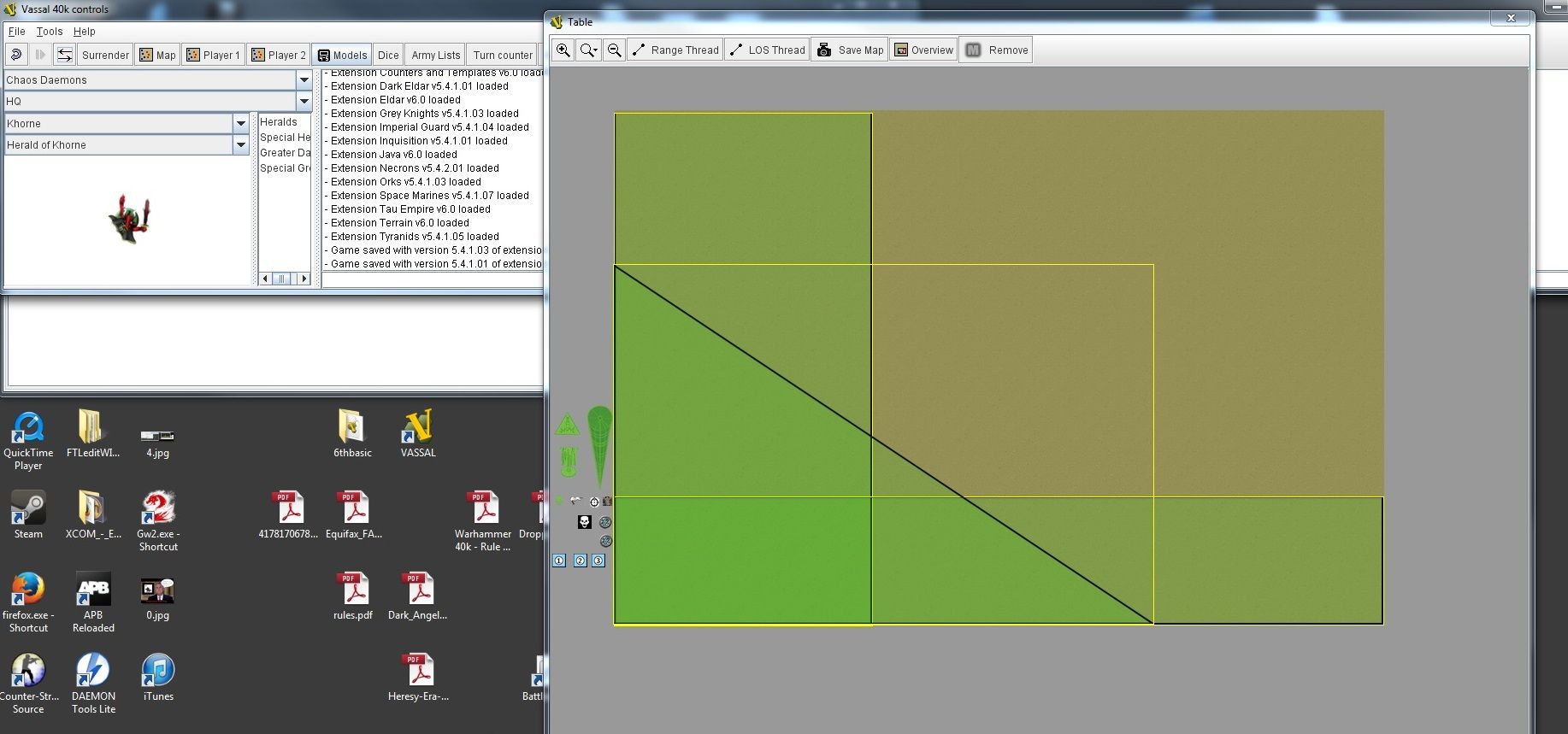1568x734 pixels.
Task: Click the two-arrows swap toolbar icon
Action: 64,55
